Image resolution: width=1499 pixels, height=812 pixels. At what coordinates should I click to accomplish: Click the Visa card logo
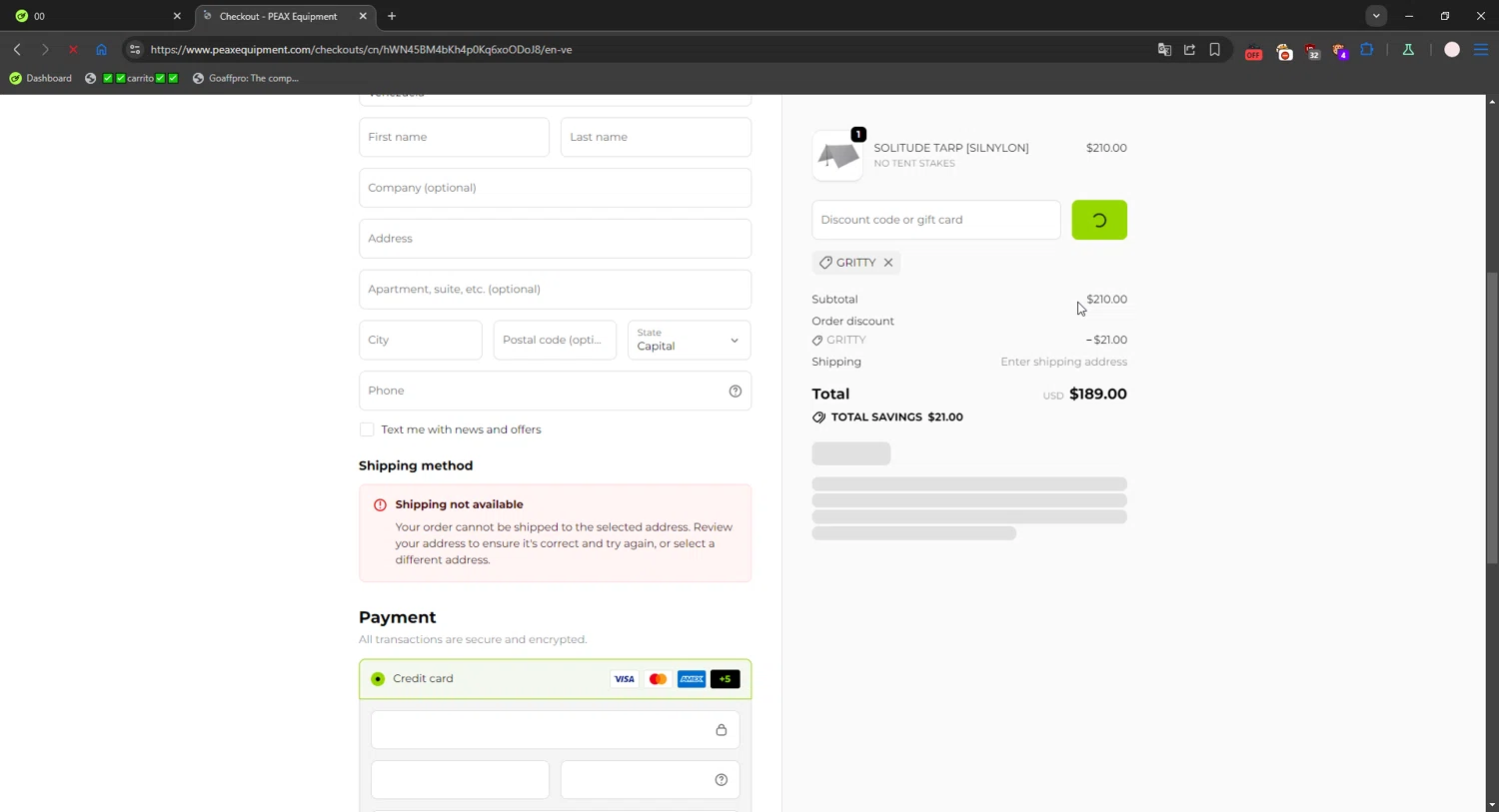click(x=625, y=679)
